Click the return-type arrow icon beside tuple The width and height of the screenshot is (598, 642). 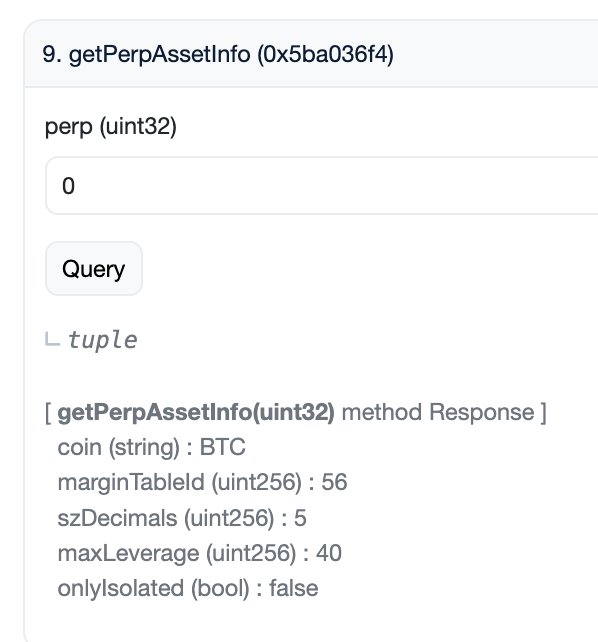[x=52, y=339]
